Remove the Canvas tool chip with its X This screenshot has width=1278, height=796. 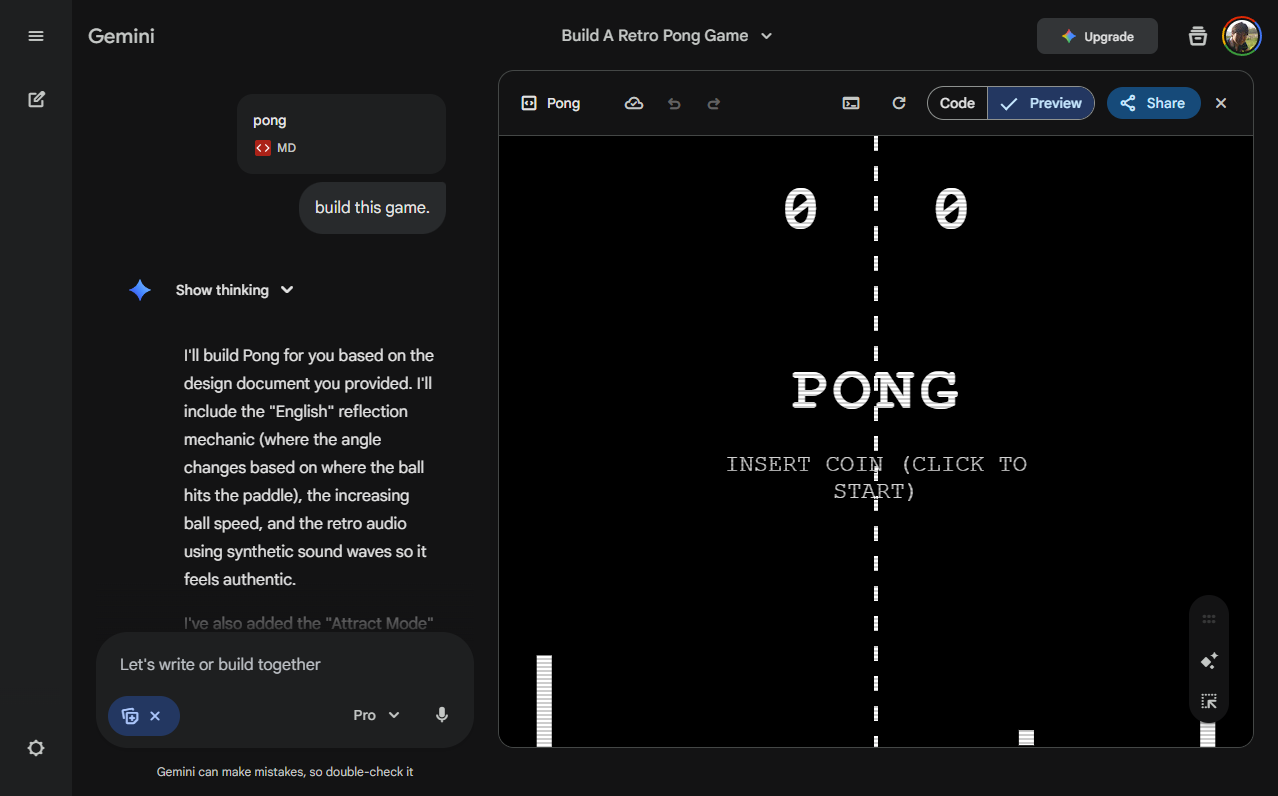[155, 716]
